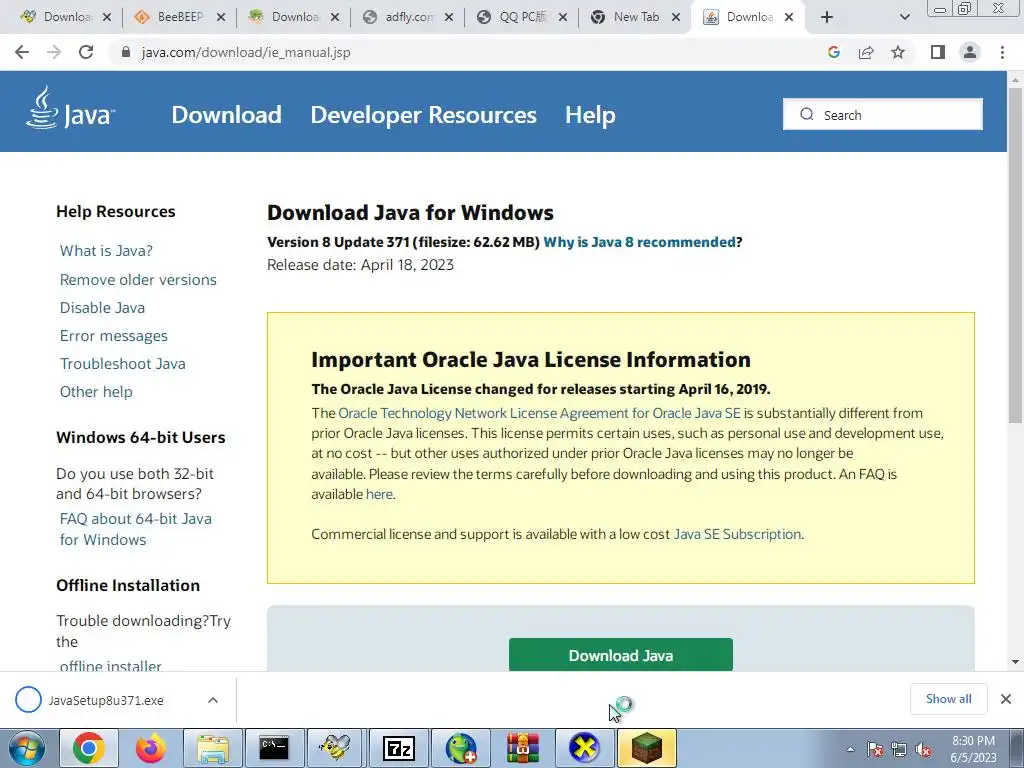Viewport: 1024px width, 768px height.
Task: Click the FAQ 'here' link
Action: point(379,494)
